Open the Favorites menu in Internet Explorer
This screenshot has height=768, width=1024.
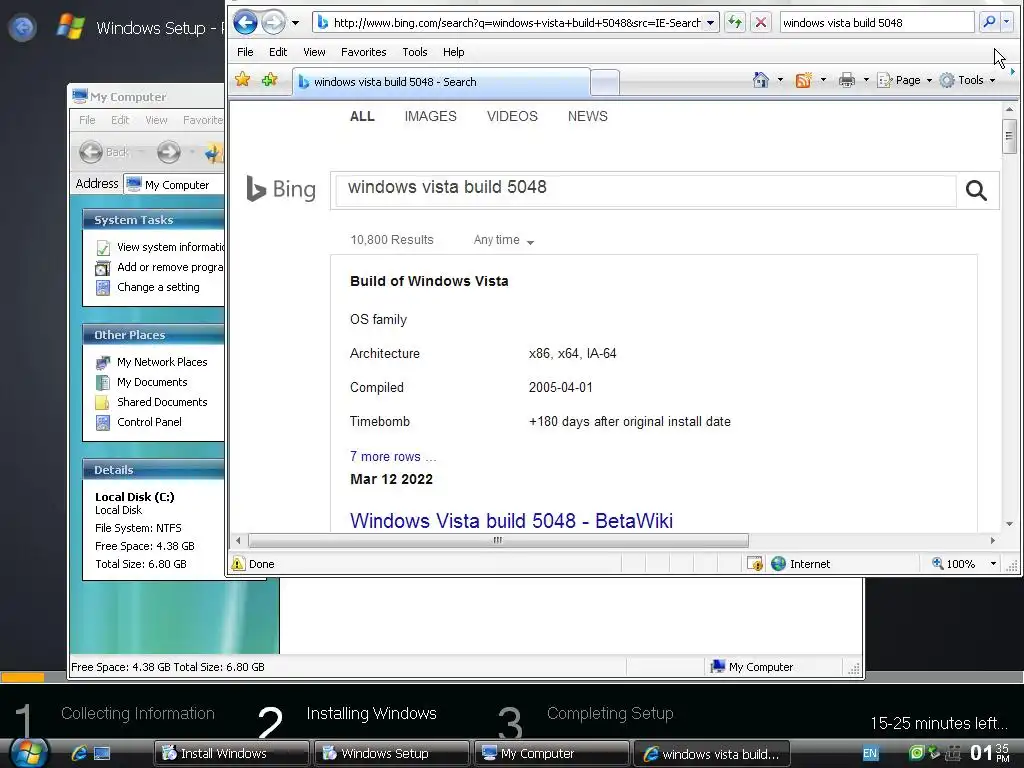point(364,52)
